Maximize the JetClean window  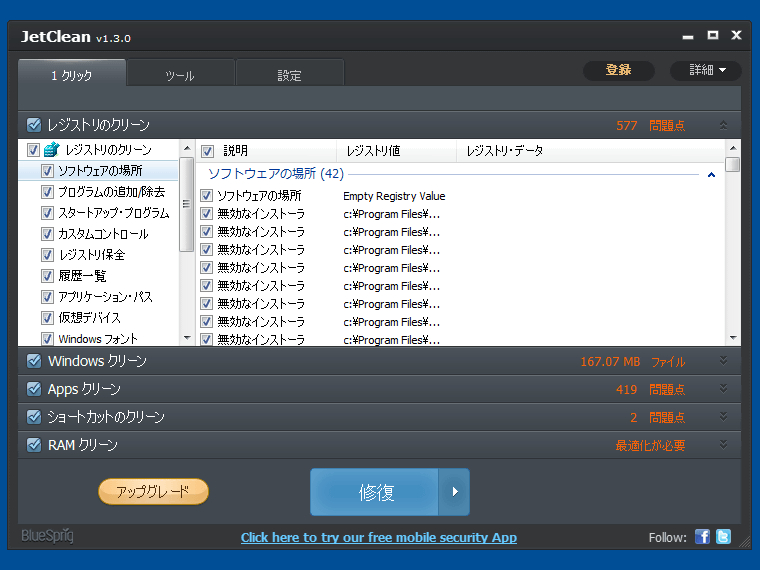pos(712,35)
